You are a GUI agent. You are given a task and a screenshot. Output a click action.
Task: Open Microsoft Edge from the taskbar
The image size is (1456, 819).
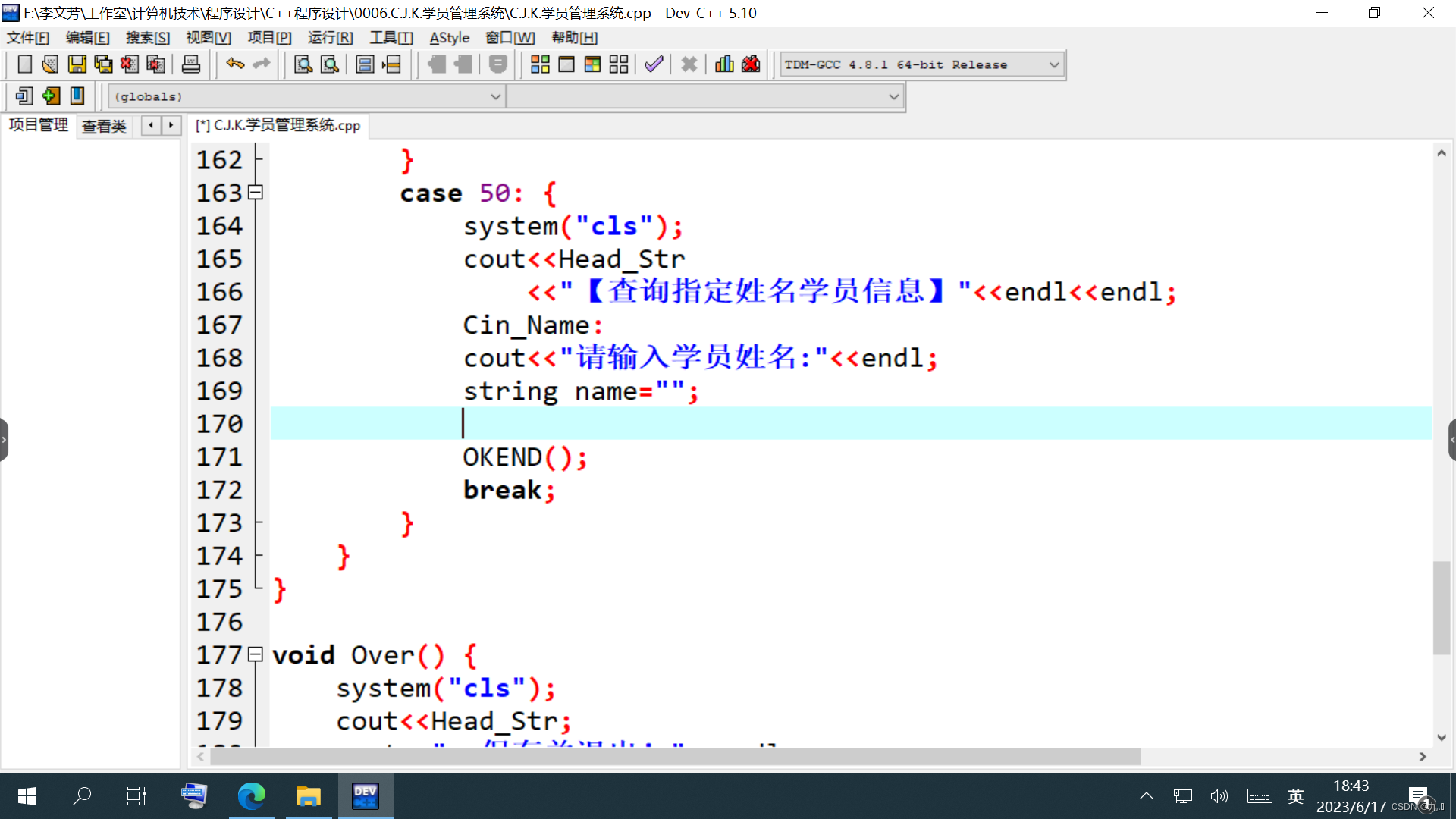click(251, 795)
